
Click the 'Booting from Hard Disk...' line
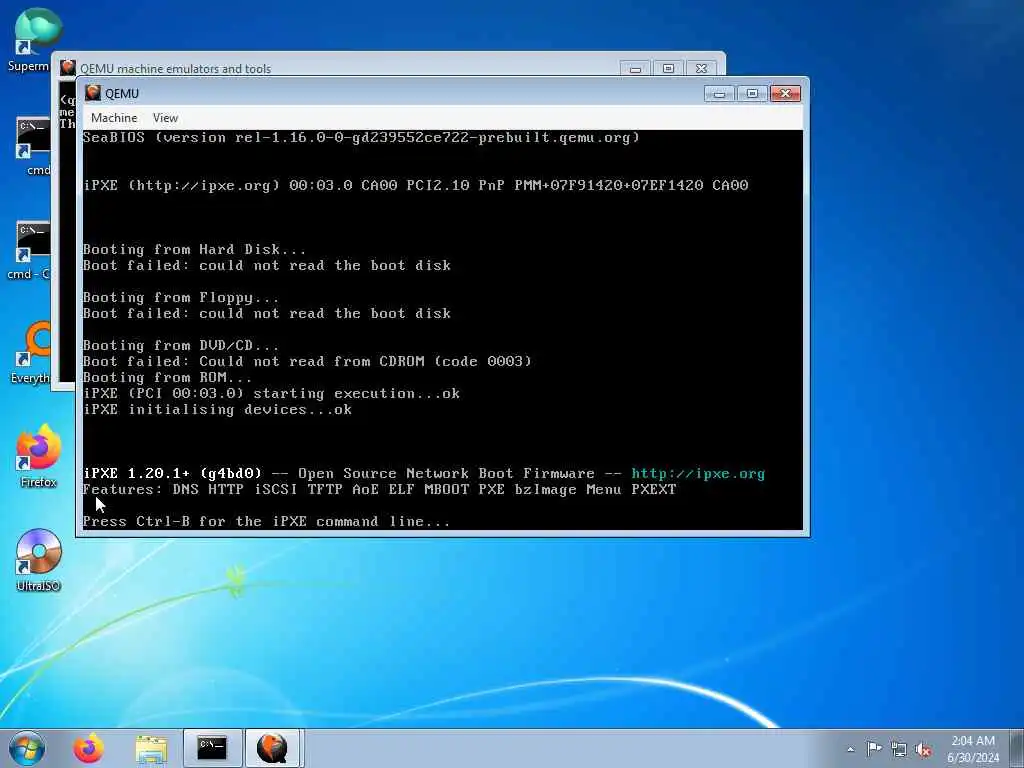(194, 249)
